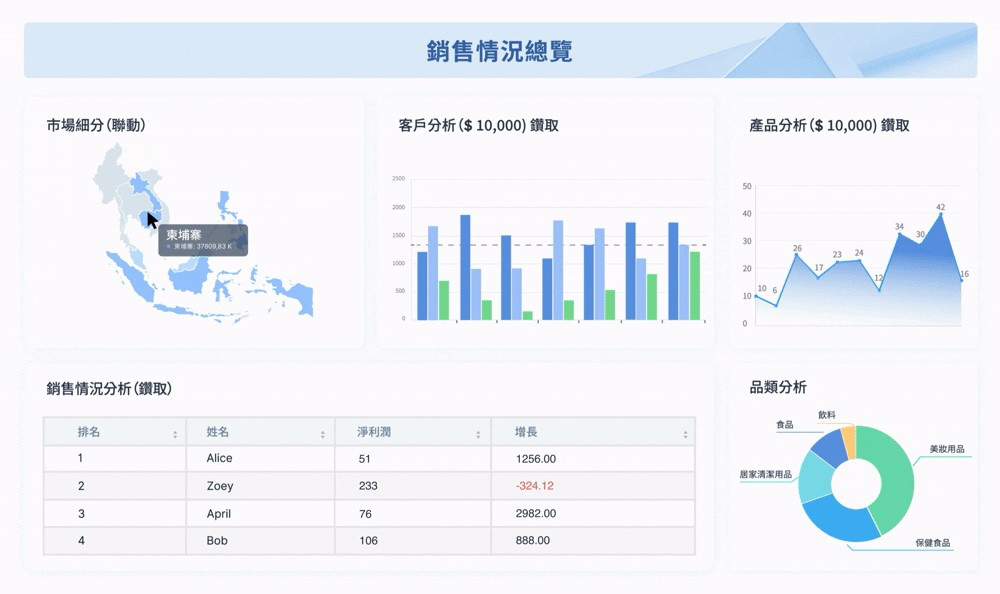
Task: Click the 2500 axis label on the bar chart
Action: 399,179
